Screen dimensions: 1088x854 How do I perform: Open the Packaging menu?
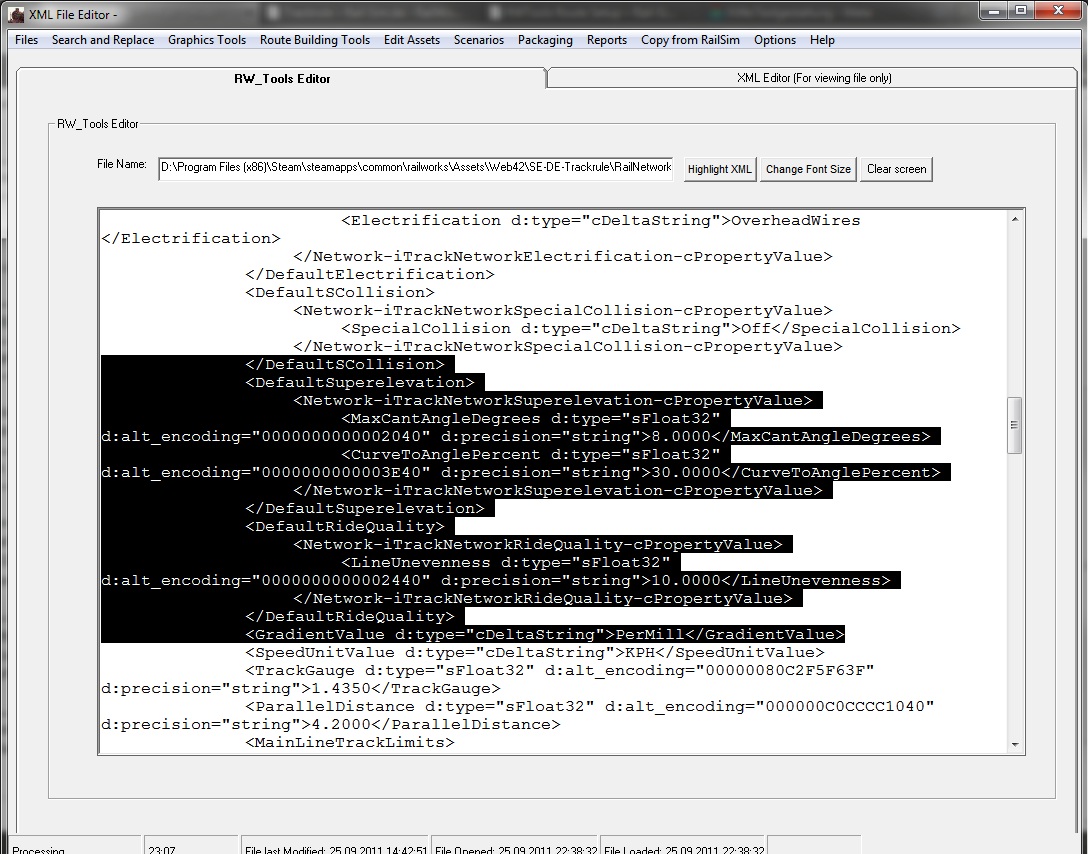[545, 40]
